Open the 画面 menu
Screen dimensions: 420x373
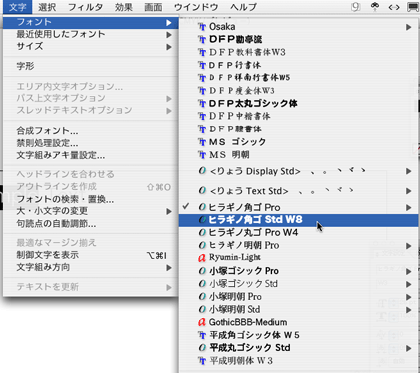pos(153,7)
